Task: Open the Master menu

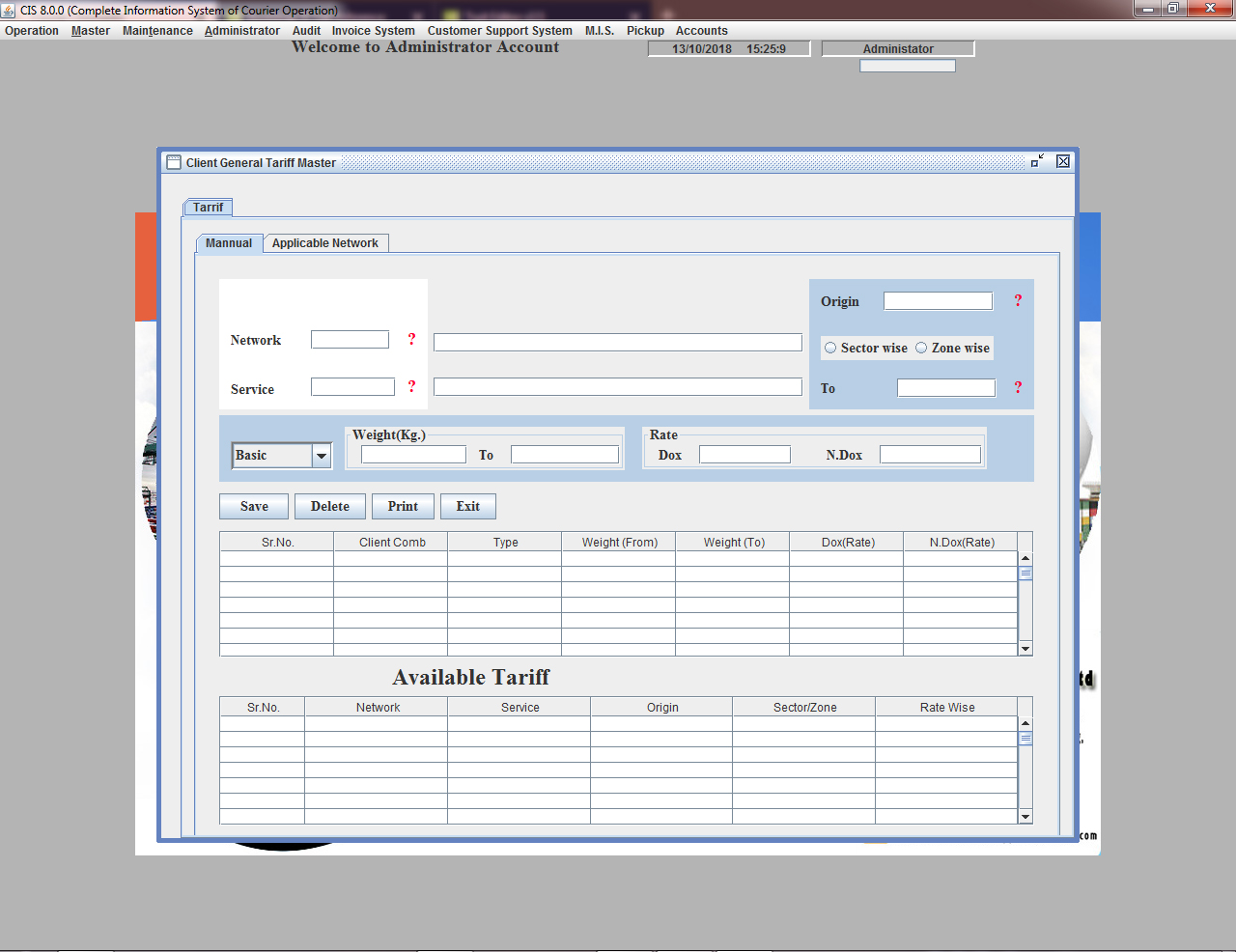Action: point(91,31)
